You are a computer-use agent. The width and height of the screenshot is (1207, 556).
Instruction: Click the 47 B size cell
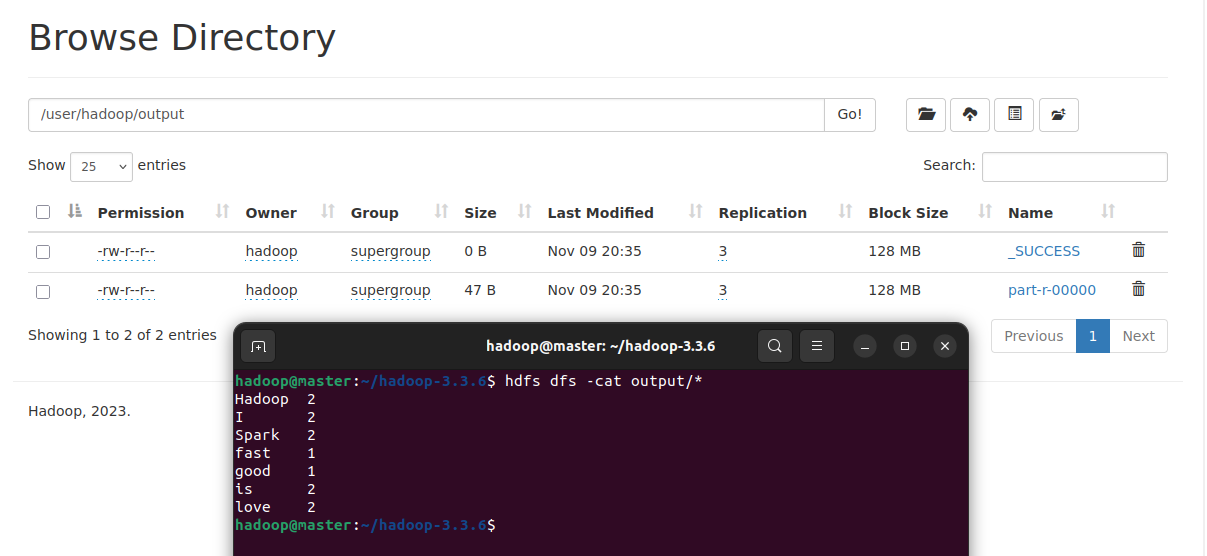pos(480,290)
